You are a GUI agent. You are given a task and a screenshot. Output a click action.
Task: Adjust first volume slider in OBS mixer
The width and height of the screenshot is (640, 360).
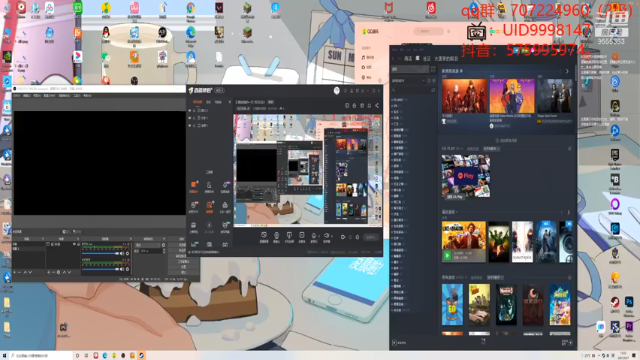pyautogui.click(x=100, y=253)
